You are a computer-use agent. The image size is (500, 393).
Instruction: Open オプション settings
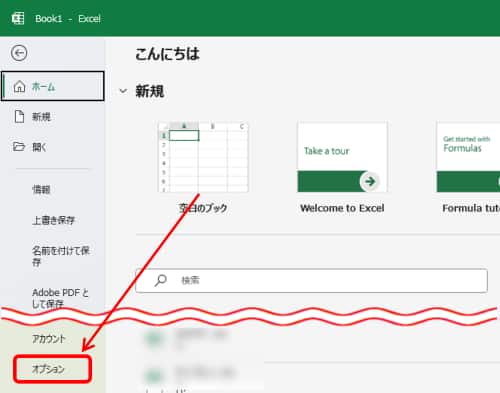coord(52,369)
